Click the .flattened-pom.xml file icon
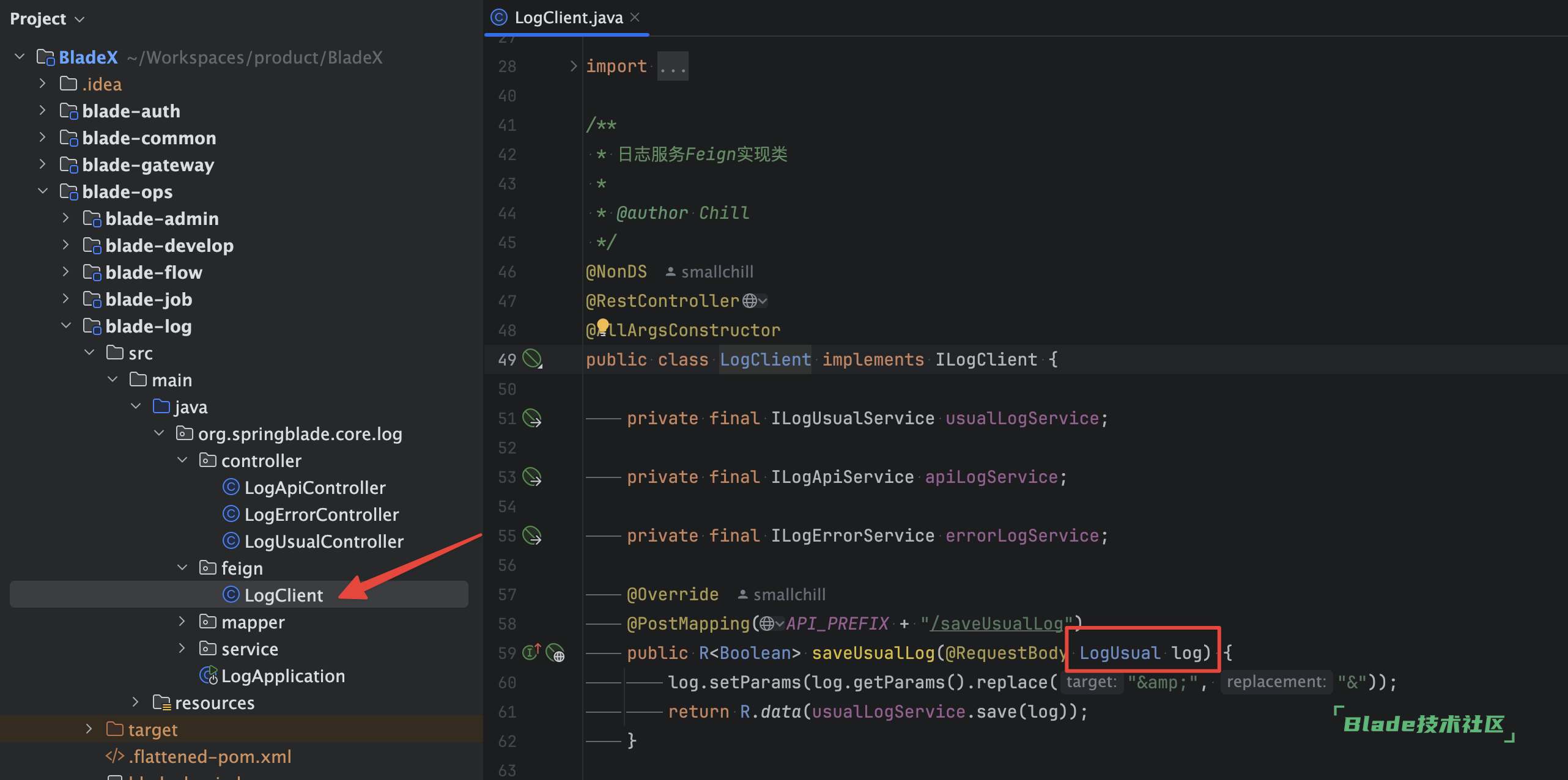This screenshot has width=1568, height=780. click(x=115, y=756)
